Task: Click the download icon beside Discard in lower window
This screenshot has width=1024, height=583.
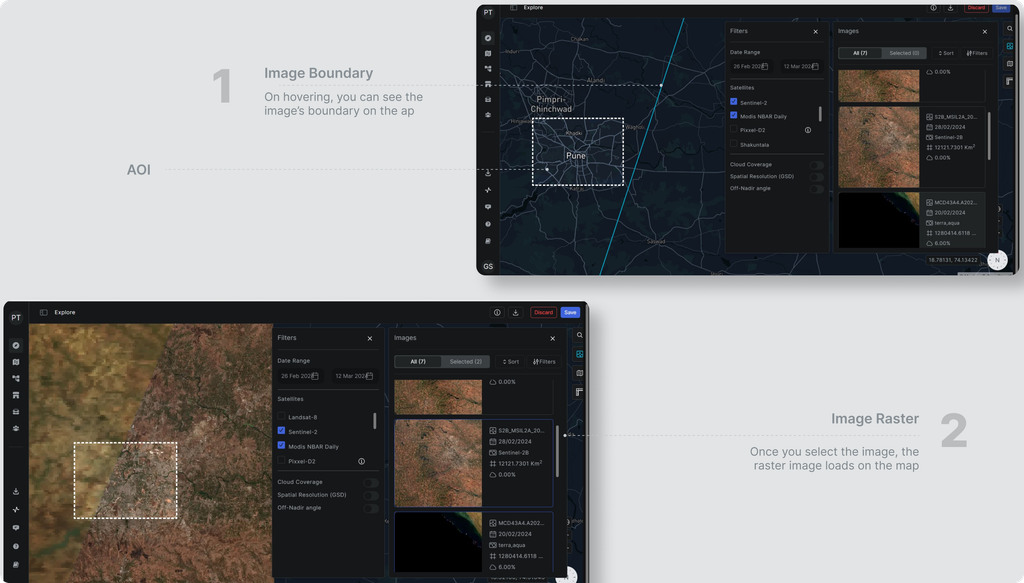Action: (x=515, y=313)
